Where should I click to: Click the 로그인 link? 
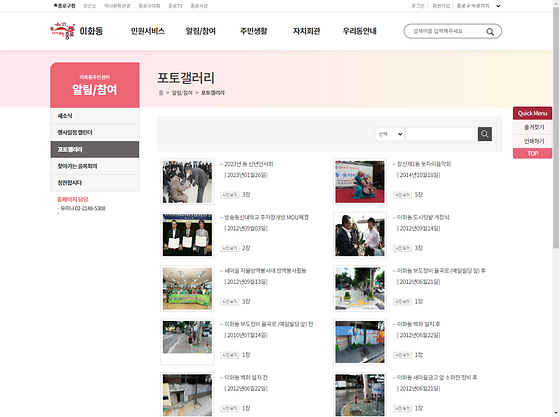pyautogui.click(x=418, y=6)
